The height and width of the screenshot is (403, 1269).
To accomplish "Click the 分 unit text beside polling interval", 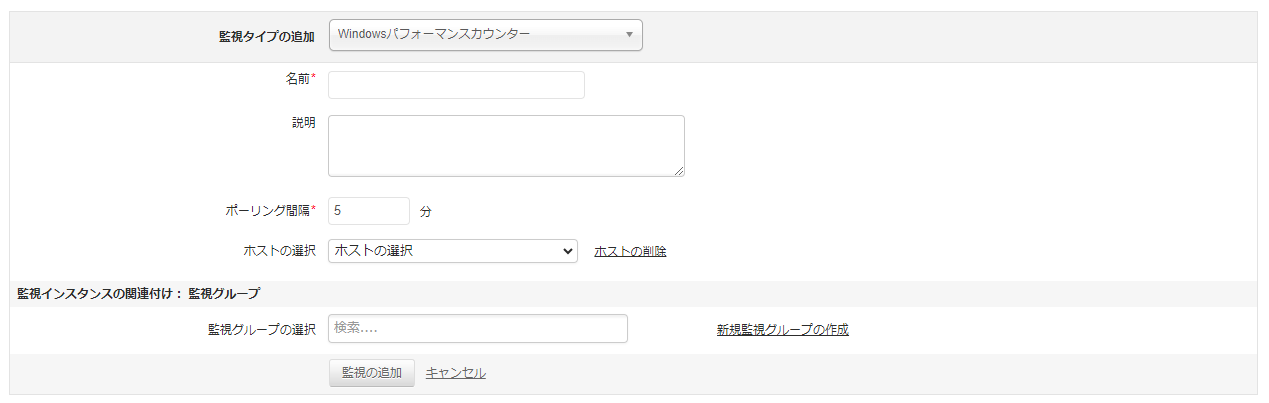I will tap(426, 212).
